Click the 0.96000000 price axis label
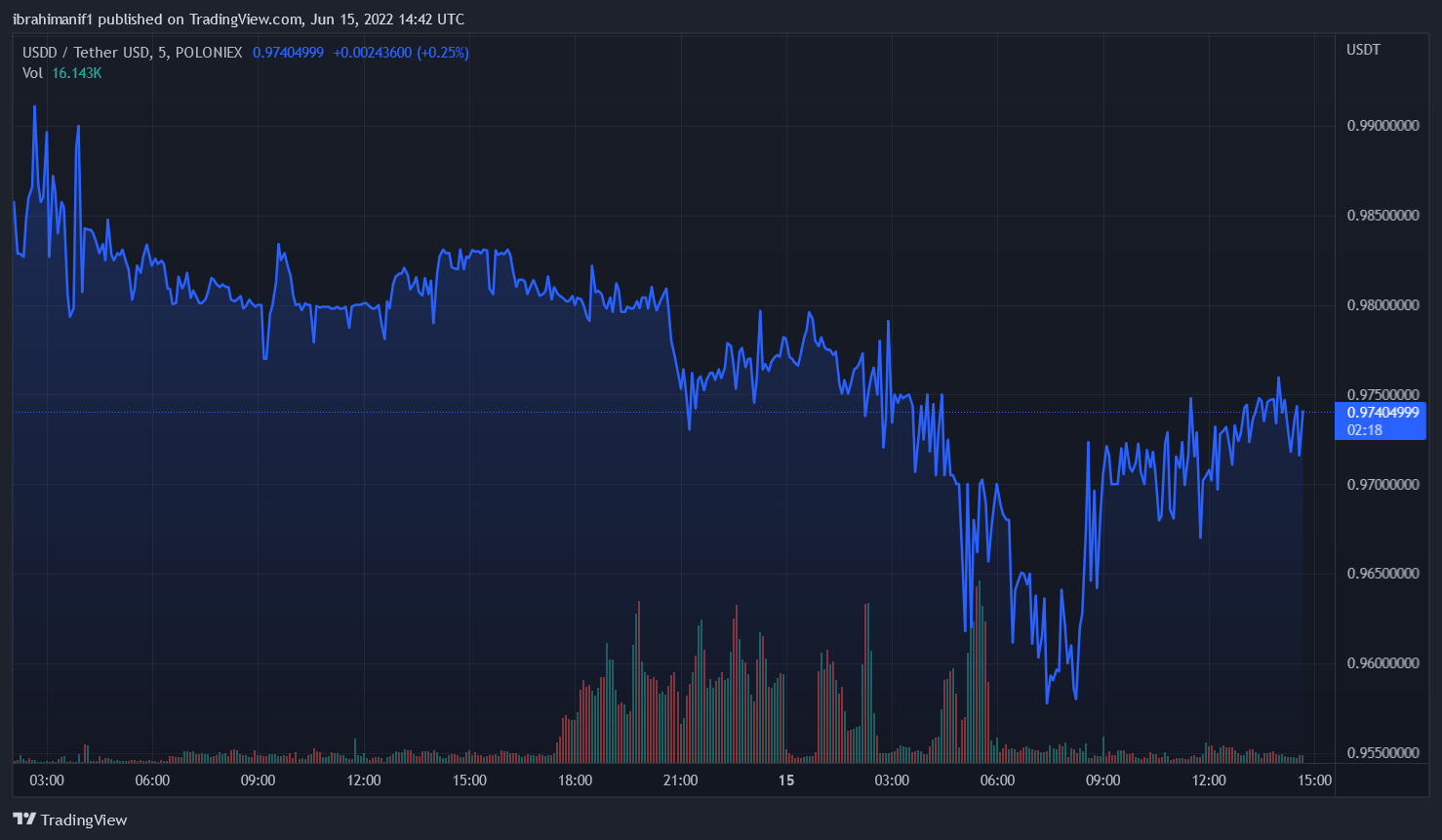The height and width of the screenshot is (840, 1442). [1382, 663]
